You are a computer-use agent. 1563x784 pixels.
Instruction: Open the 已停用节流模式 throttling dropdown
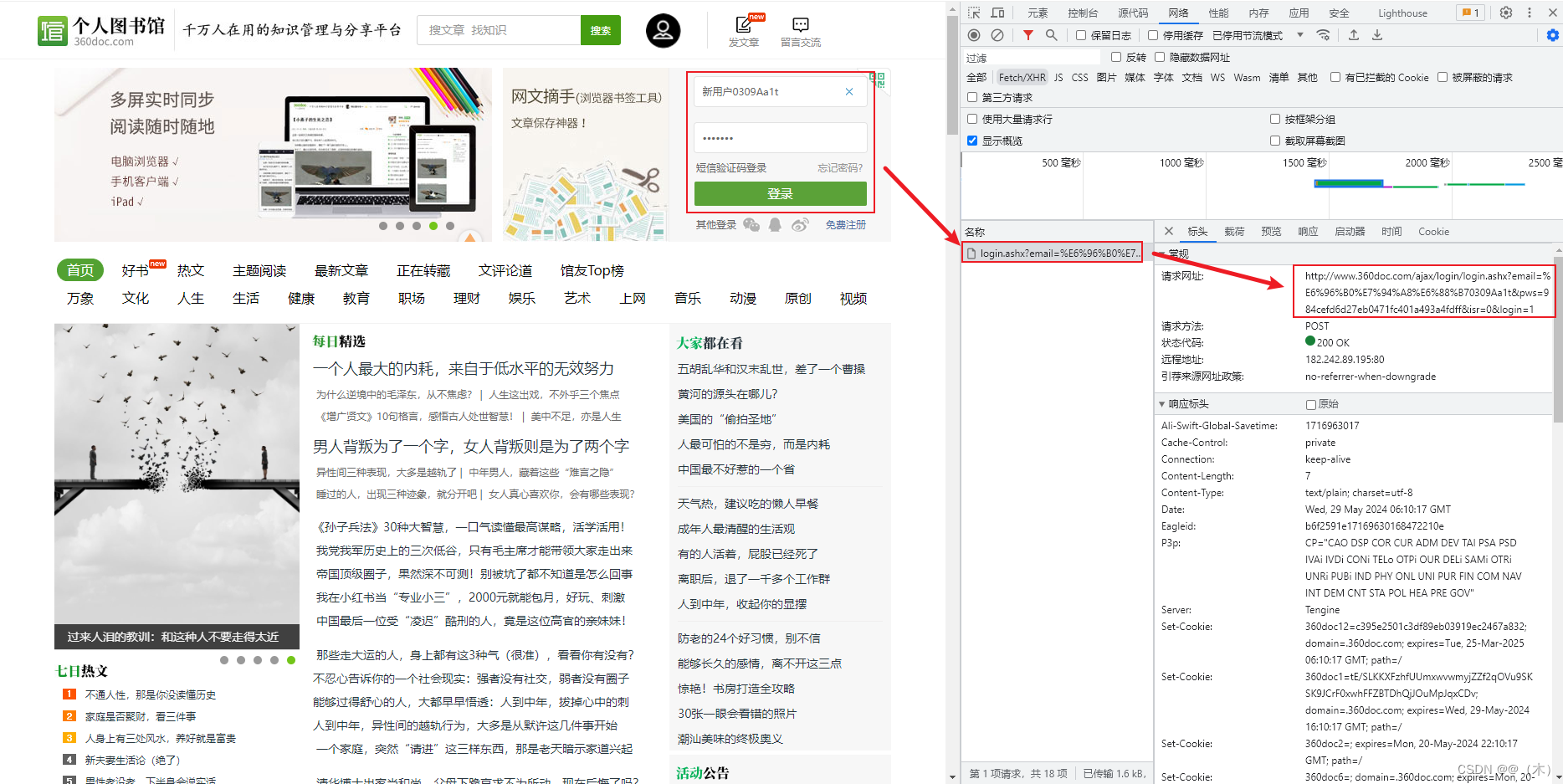[x=1258, y=35]
